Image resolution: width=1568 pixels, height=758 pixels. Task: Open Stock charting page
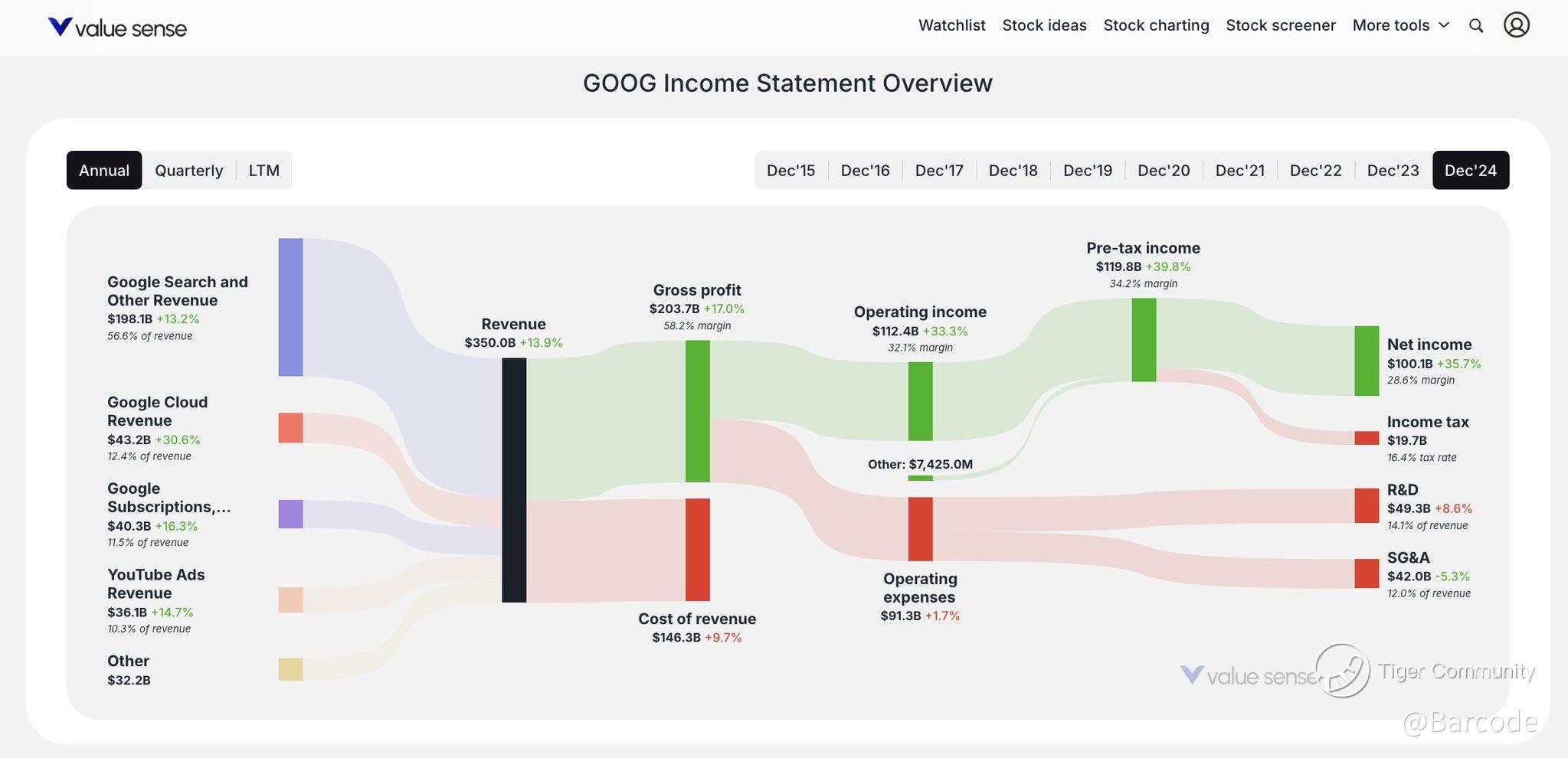[x=1156, y=25]
